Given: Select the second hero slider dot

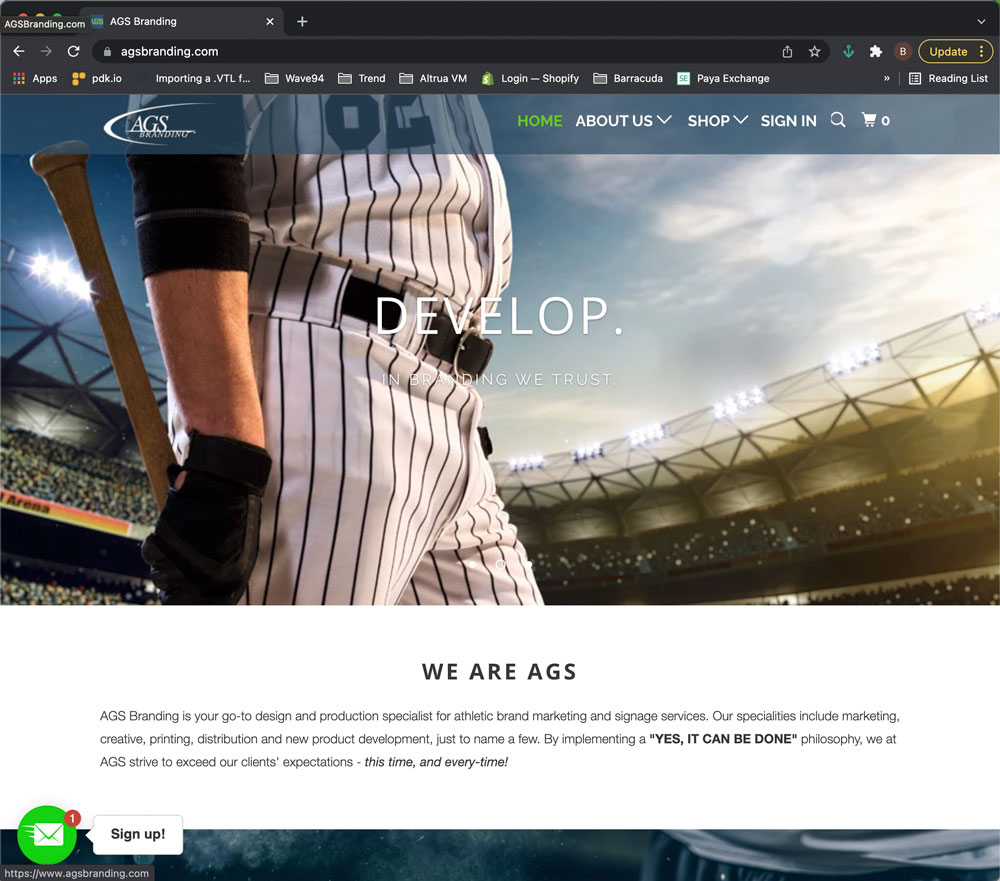Looking at the screenshot, I should tap(501, 564).
